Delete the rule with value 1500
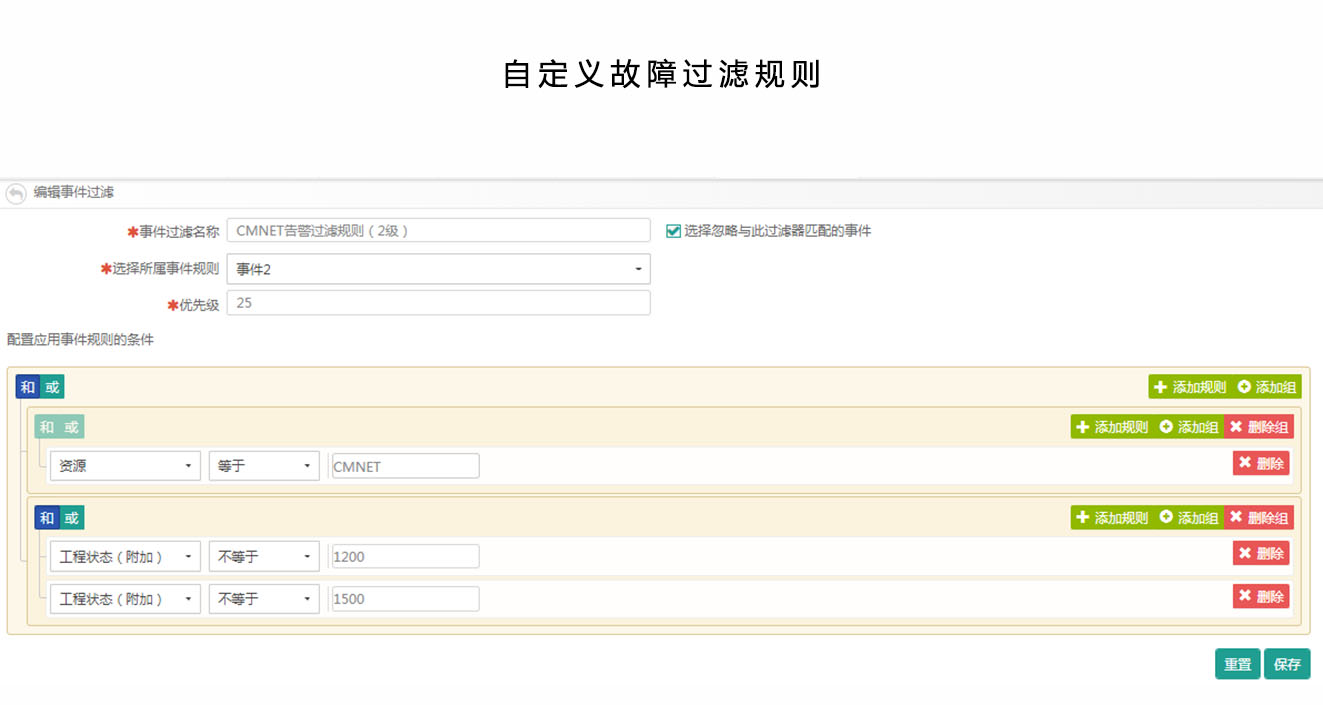This screenshot has height=705, width=1323. [x=1260, y=596]
